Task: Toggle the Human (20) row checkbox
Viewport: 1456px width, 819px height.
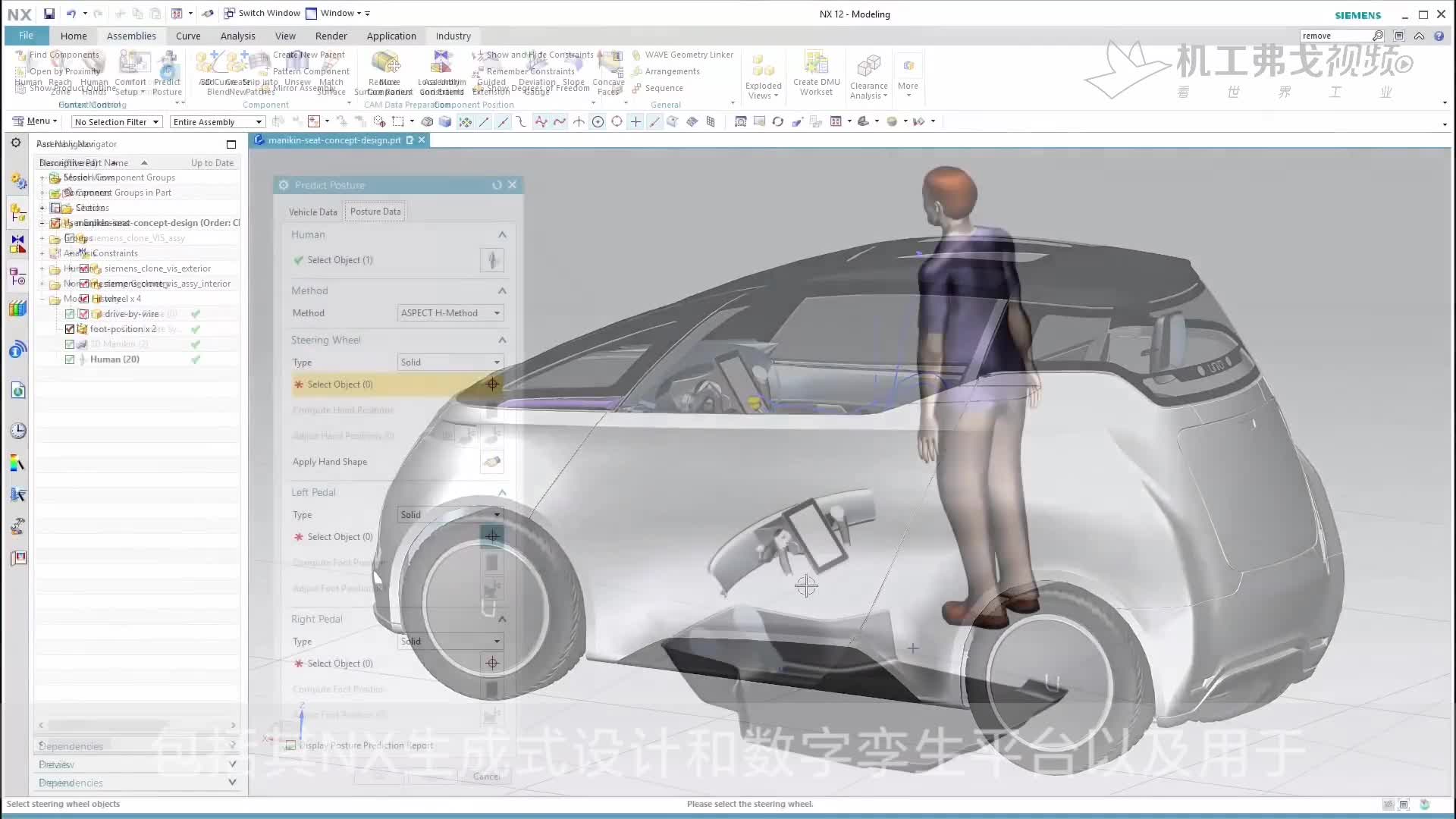Action: [x=70, y=359]
